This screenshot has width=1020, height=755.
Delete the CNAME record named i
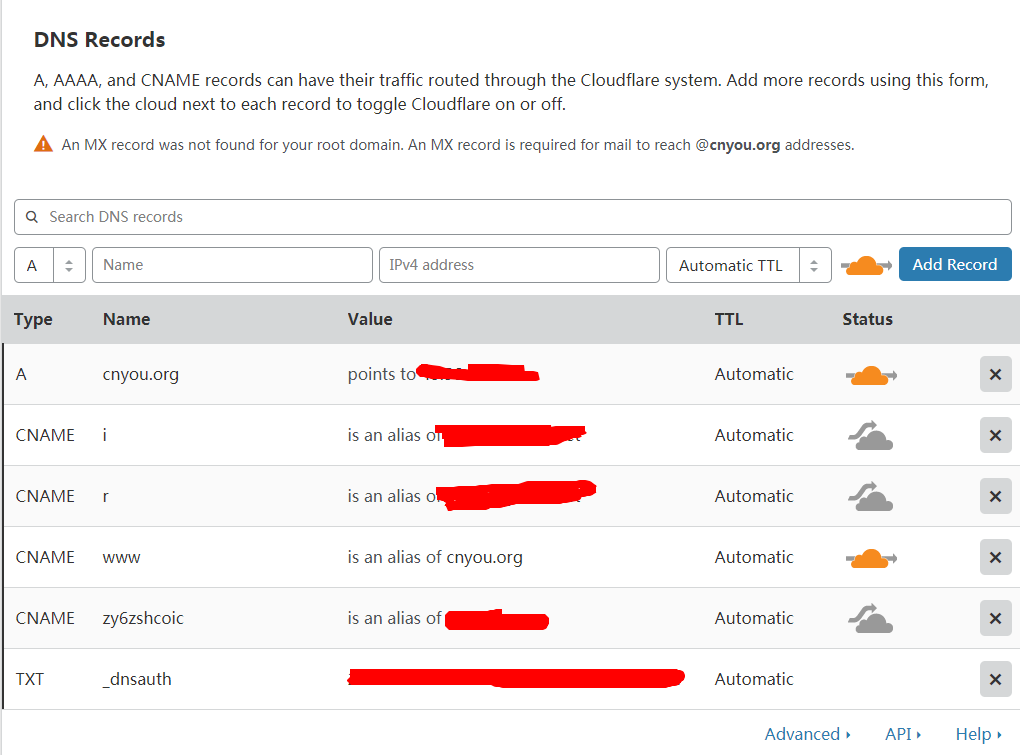pyautogui.click(x=995, y=435)
